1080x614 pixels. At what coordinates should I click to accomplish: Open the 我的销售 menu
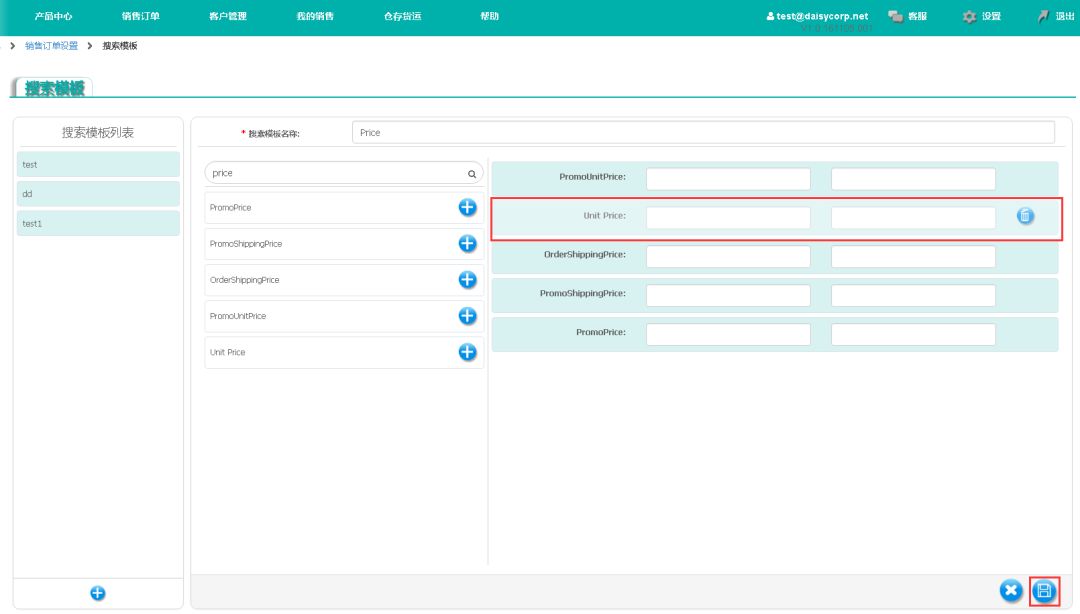click(x=315, y=16)
